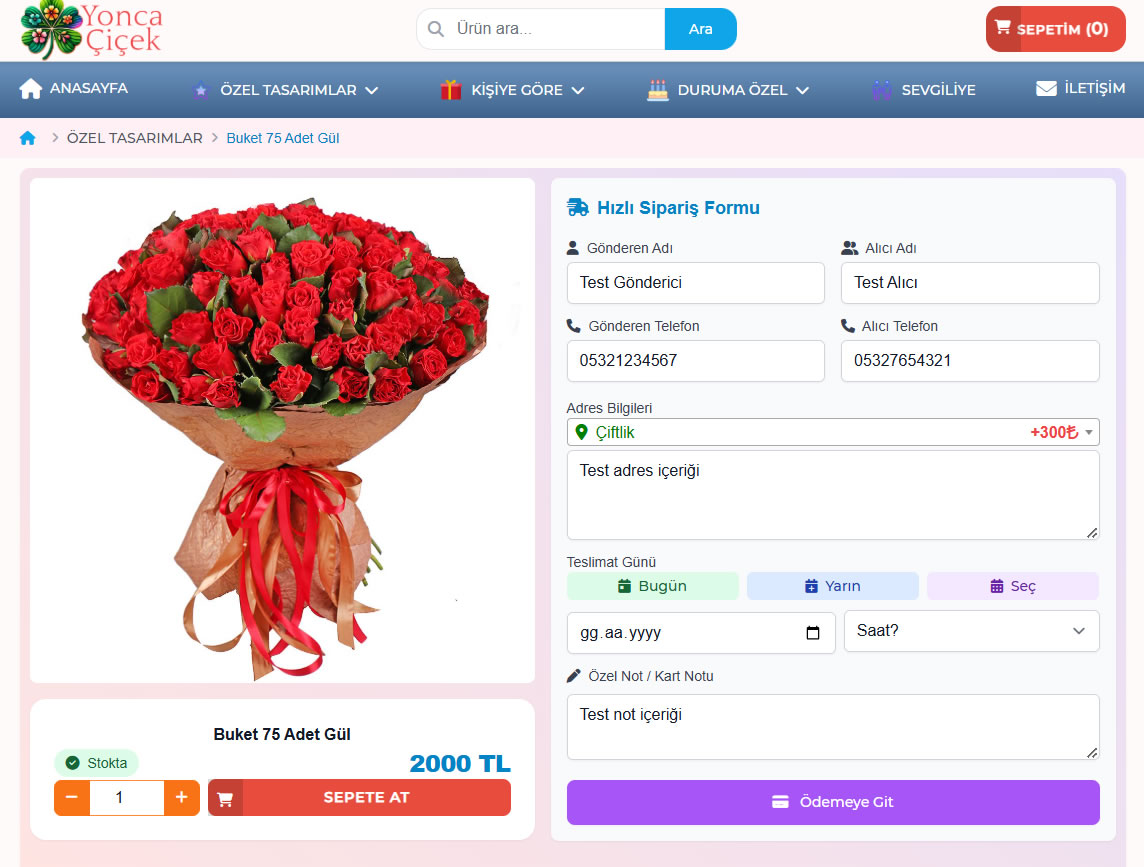1144x867 pixels.
Task: Increase quantity with the plus button
Action: click(181, 798)
